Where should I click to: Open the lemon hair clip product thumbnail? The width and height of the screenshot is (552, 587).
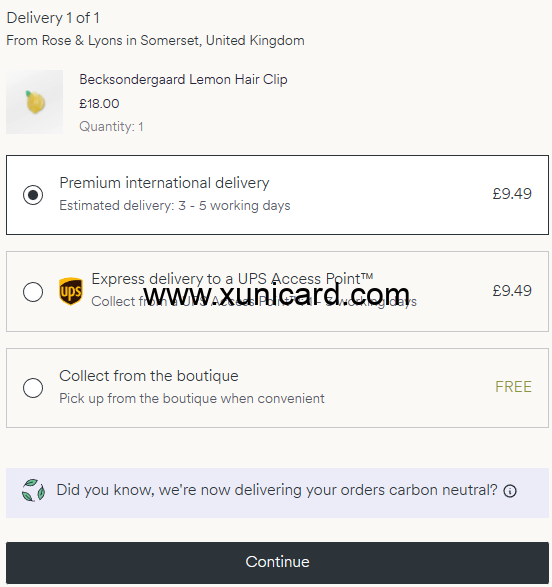tap(34, 102)
